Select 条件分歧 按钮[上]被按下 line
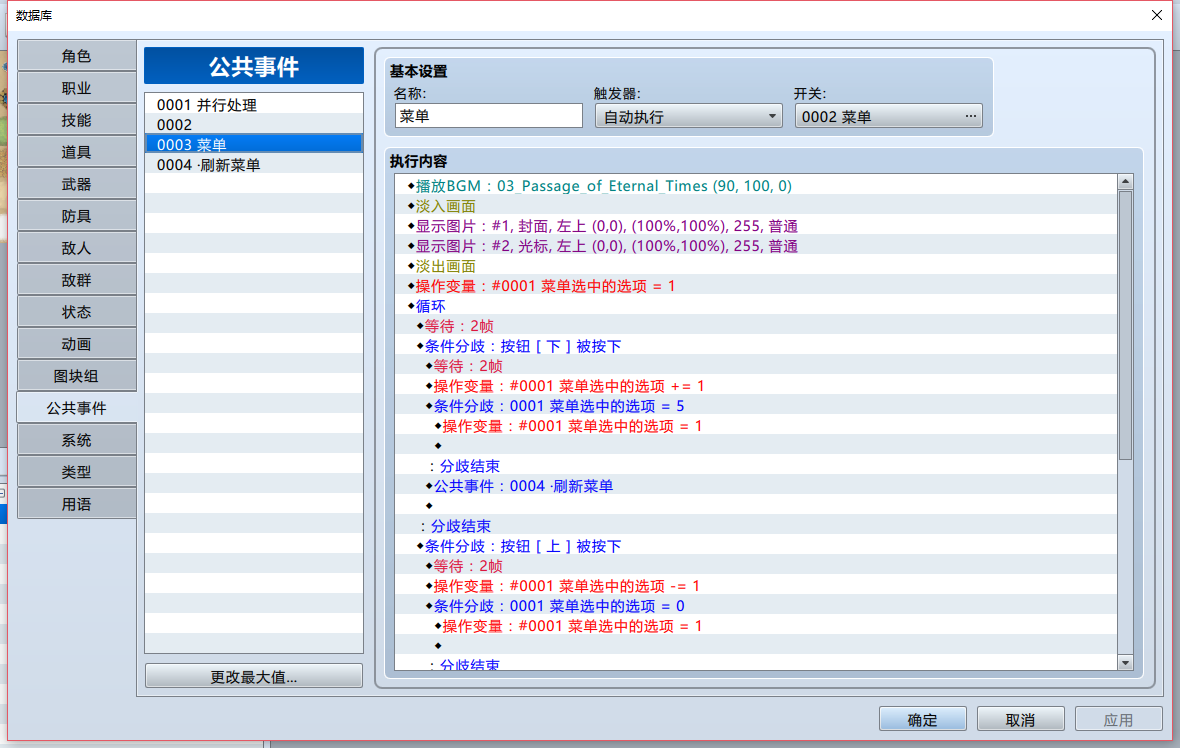 pyautogui.click(x=756, y=546)
